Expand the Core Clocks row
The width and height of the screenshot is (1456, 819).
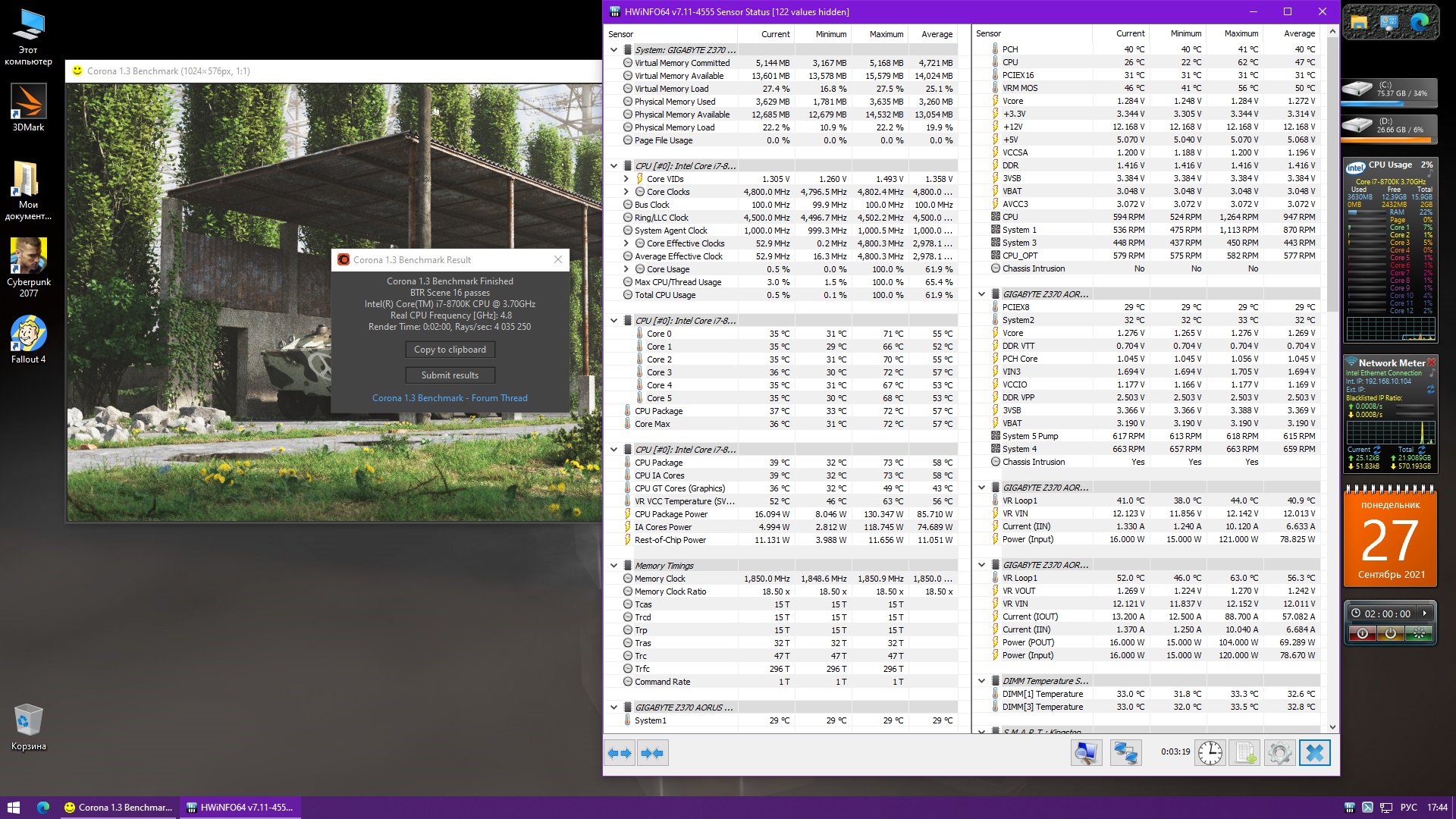pos(626,192)
